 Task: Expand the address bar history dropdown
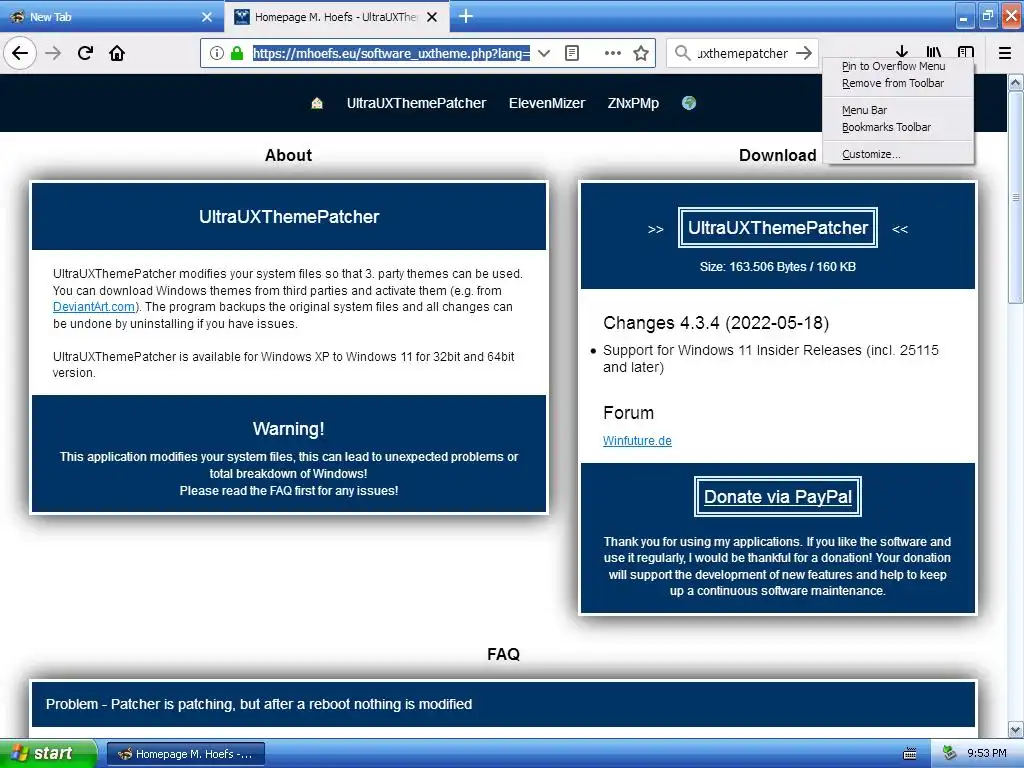pos(543,53)
